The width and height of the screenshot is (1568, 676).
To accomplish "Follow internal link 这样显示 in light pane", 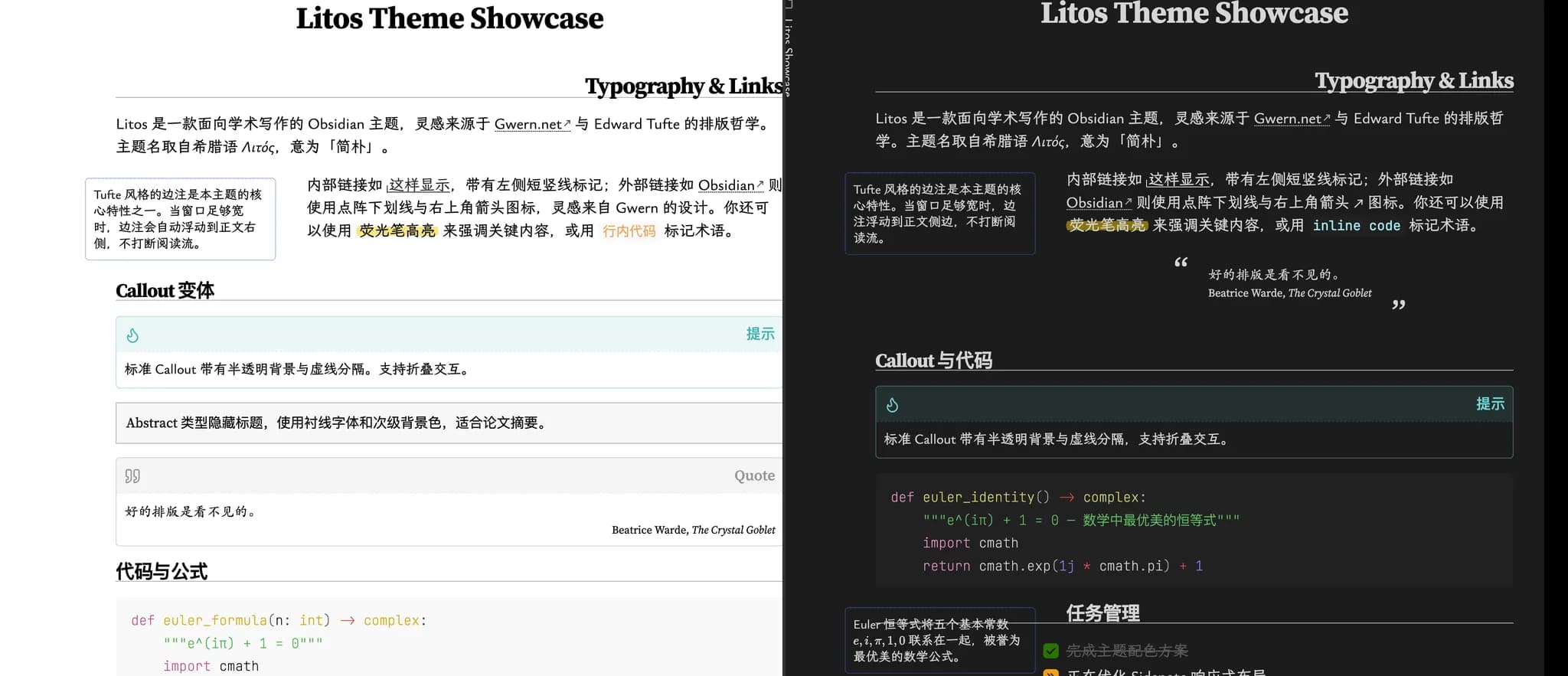I will (x=419, y=185).
